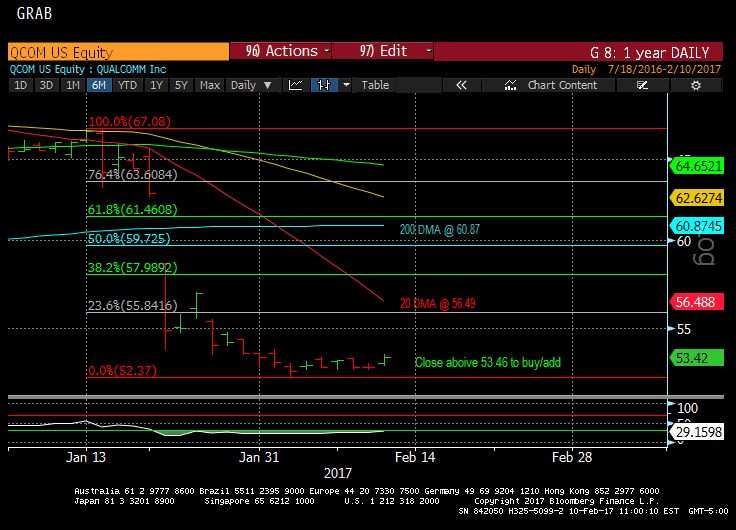736x530 pixels.
Task: Click the green 53.42 last price tag
Action: click(697, 358)
